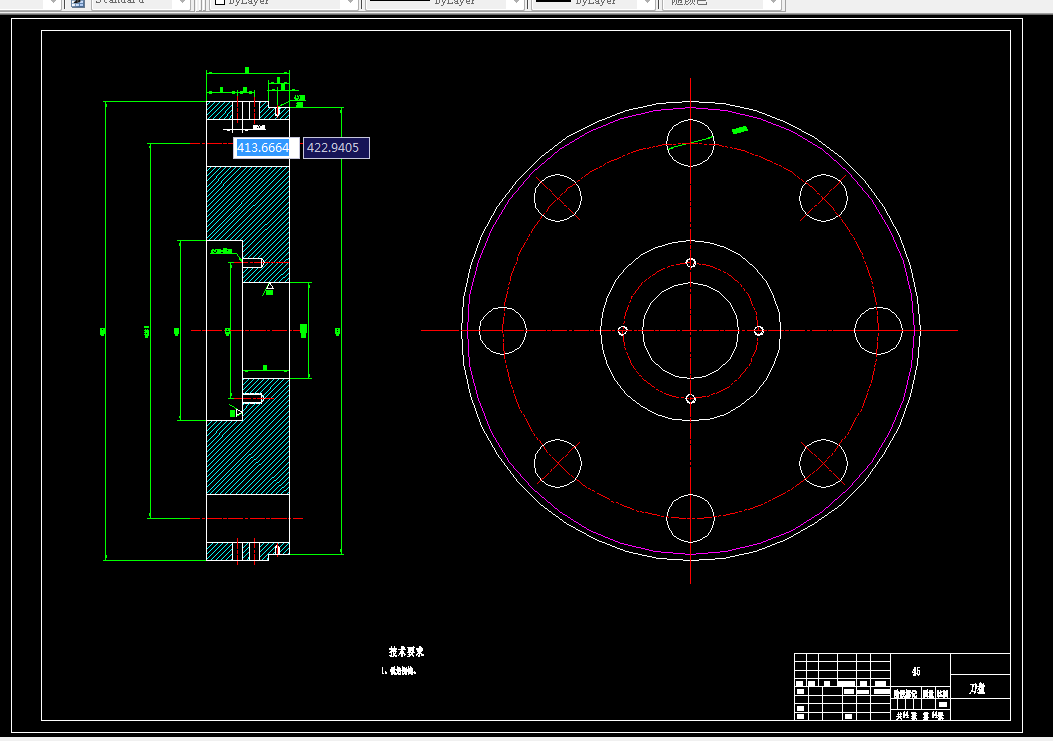Select the green leader label near the top bolt hole
The image size is (1053, 741).
[739, 130]
